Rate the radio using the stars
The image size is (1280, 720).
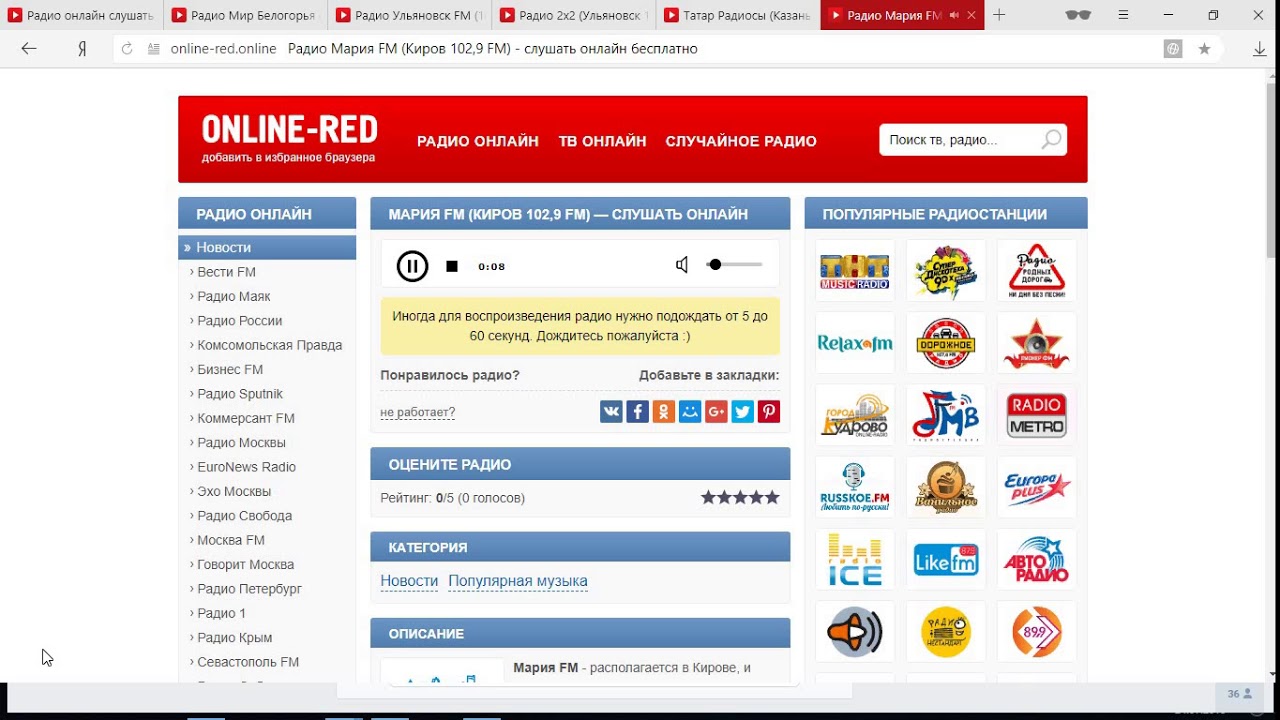tap(740, 497)
